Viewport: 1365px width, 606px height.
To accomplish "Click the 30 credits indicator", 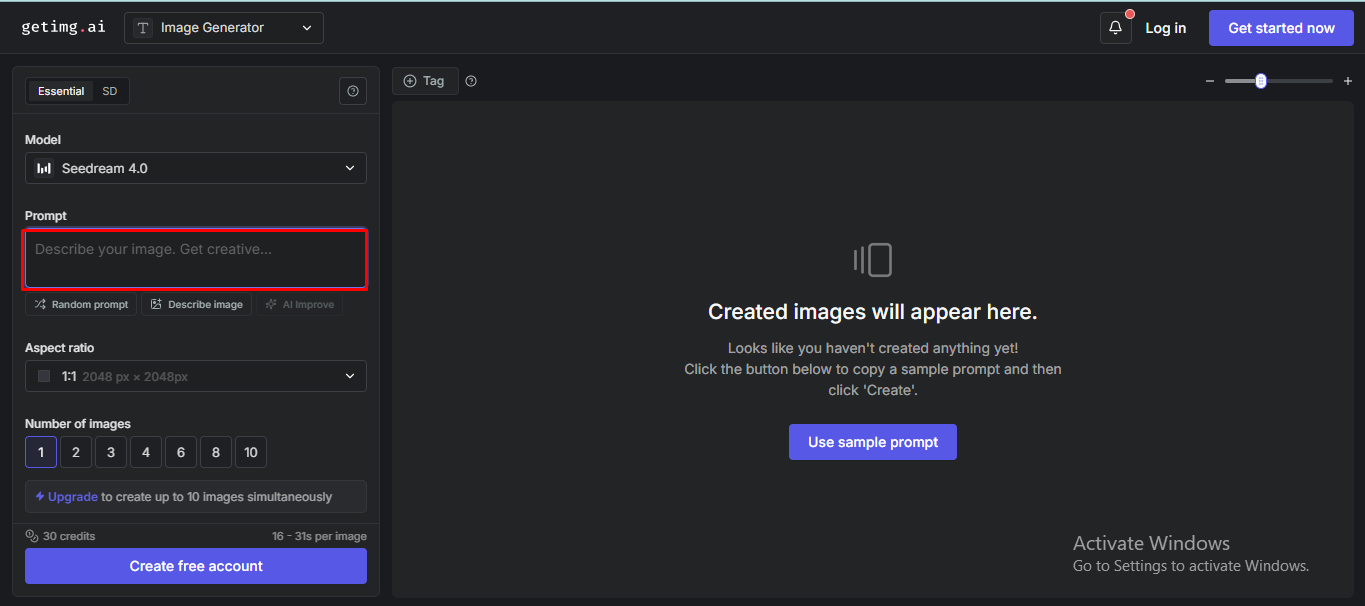I will tap(60, 536).
